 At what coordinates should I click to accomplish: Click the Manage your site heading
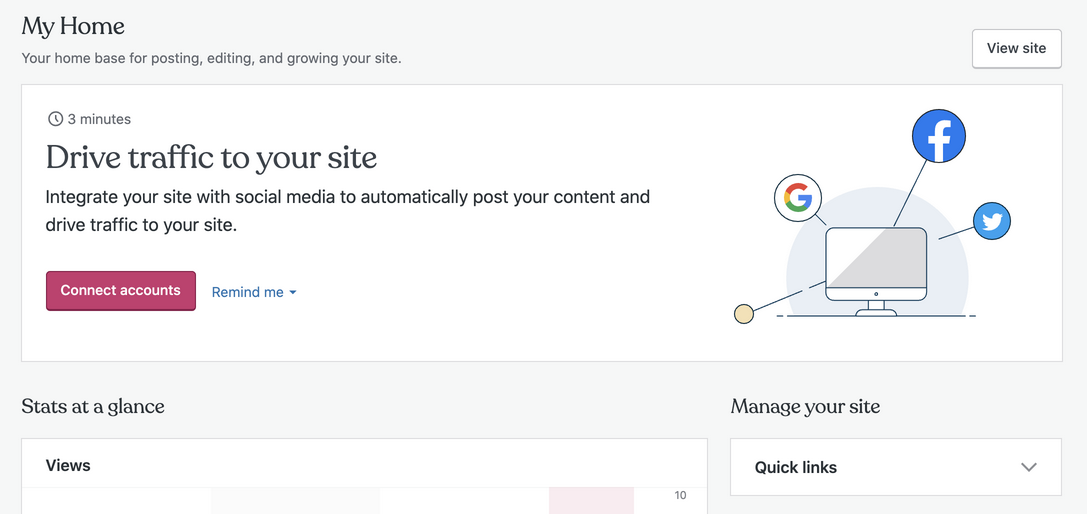pos(806,406)
